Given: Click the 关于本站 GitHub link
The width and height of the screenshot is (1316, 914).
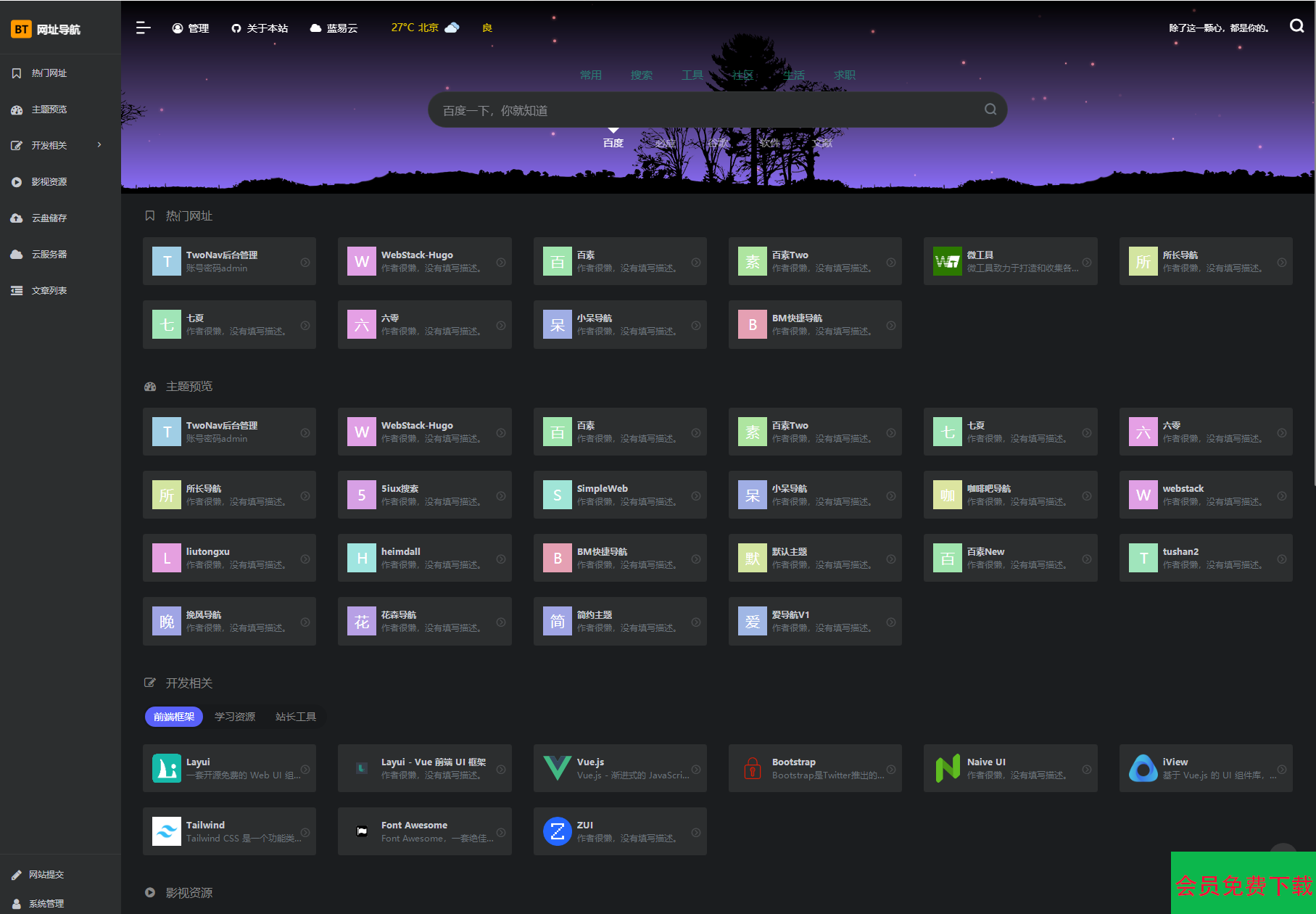Looking at the screenshot, I should (260, 28).
